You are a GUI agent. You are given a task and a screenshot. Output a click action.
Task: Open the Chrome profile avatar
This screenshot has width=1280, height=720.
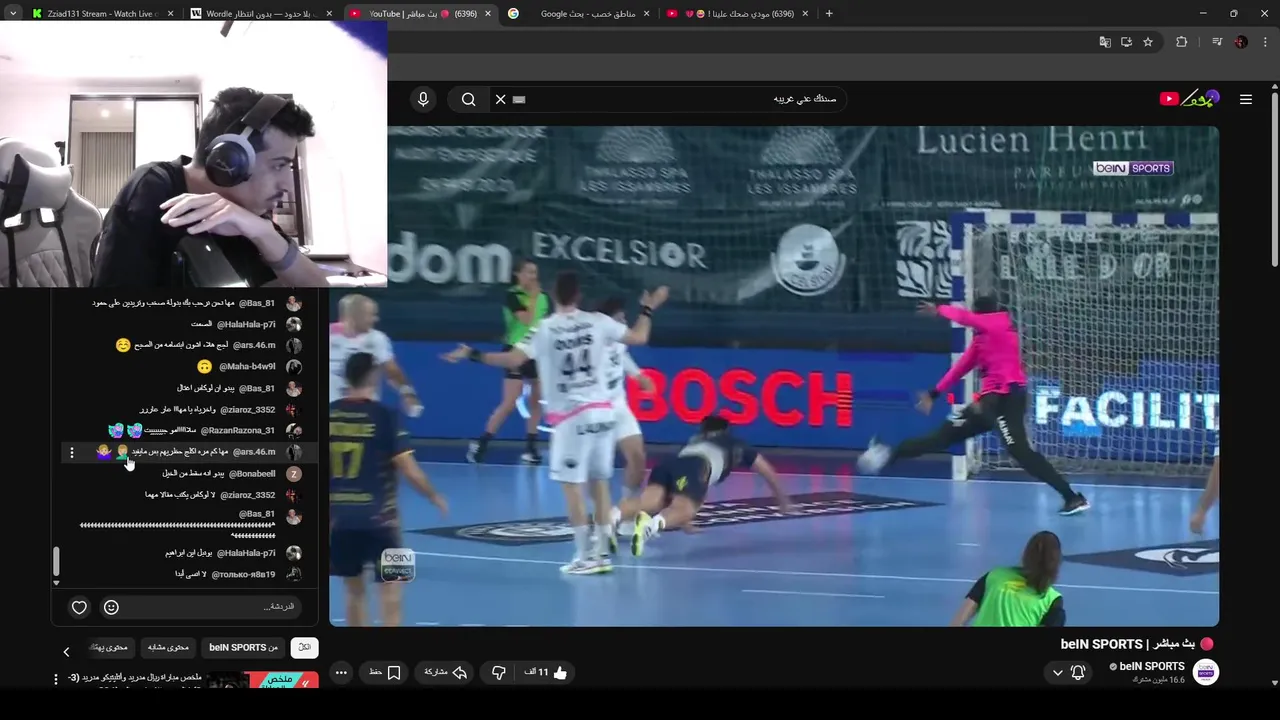[1241, 42]
